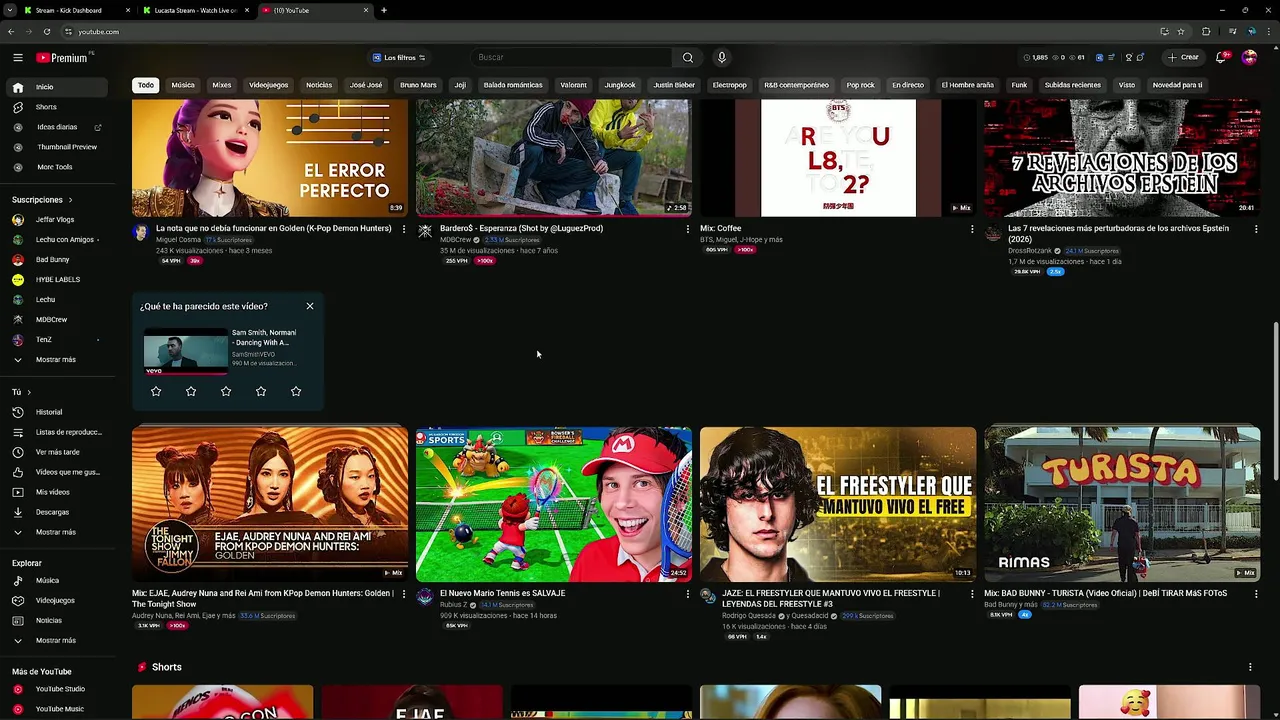Reload the page in the browser
The height and width of the screenshot is (720, 1280).
46,32
